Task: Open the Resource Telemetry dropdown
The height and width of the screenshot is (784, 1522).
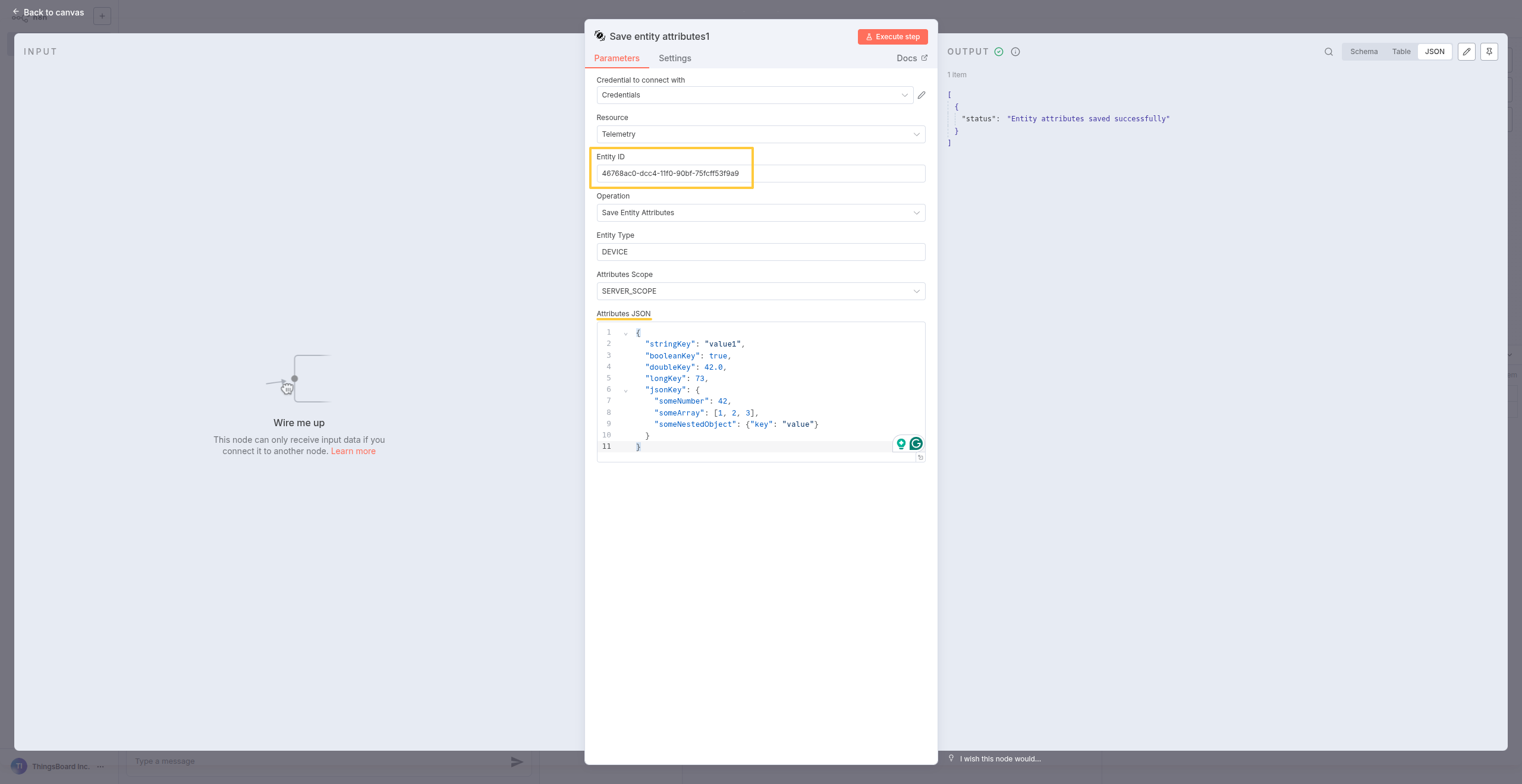Action: [x=760, y=134]
